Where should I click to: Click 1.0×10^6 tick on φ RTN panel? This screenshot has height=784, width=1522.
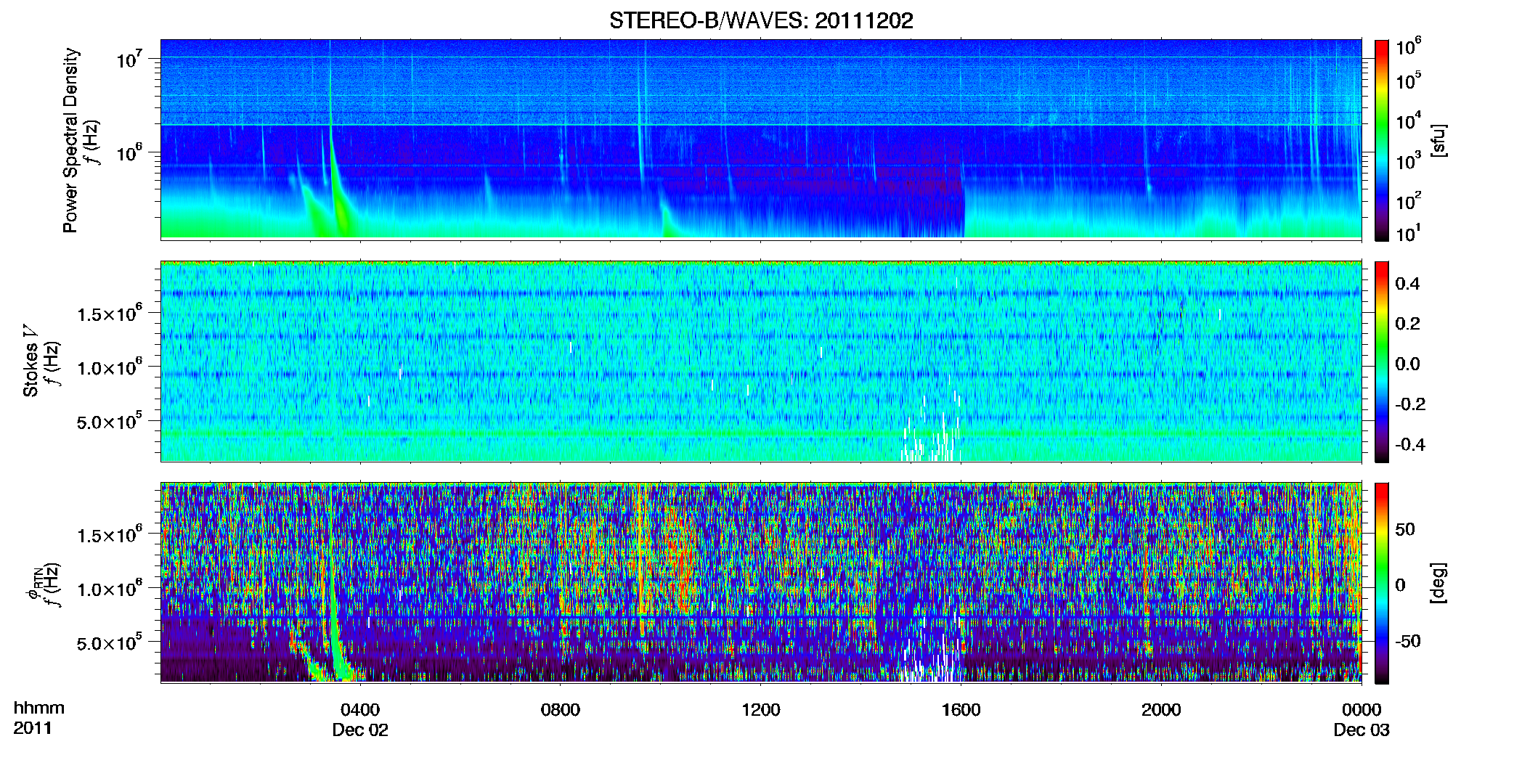110,589
